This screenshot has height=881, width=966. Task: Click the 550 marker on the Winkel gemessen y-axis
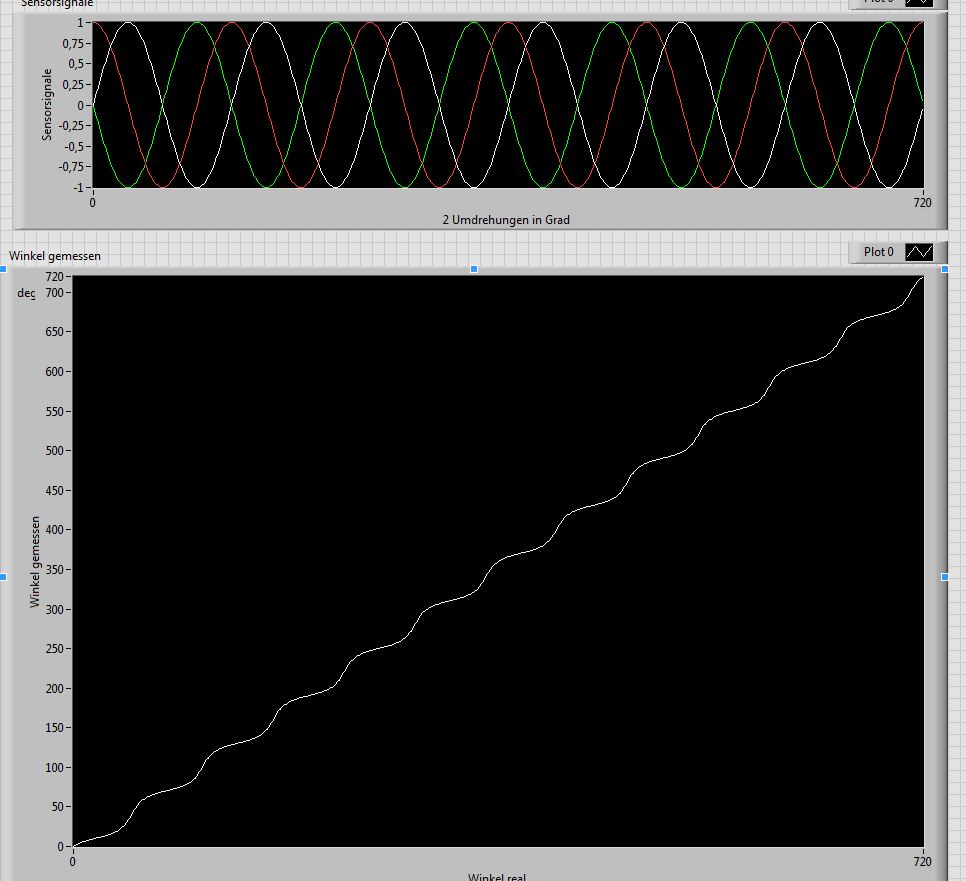click(x=55, y=412)
